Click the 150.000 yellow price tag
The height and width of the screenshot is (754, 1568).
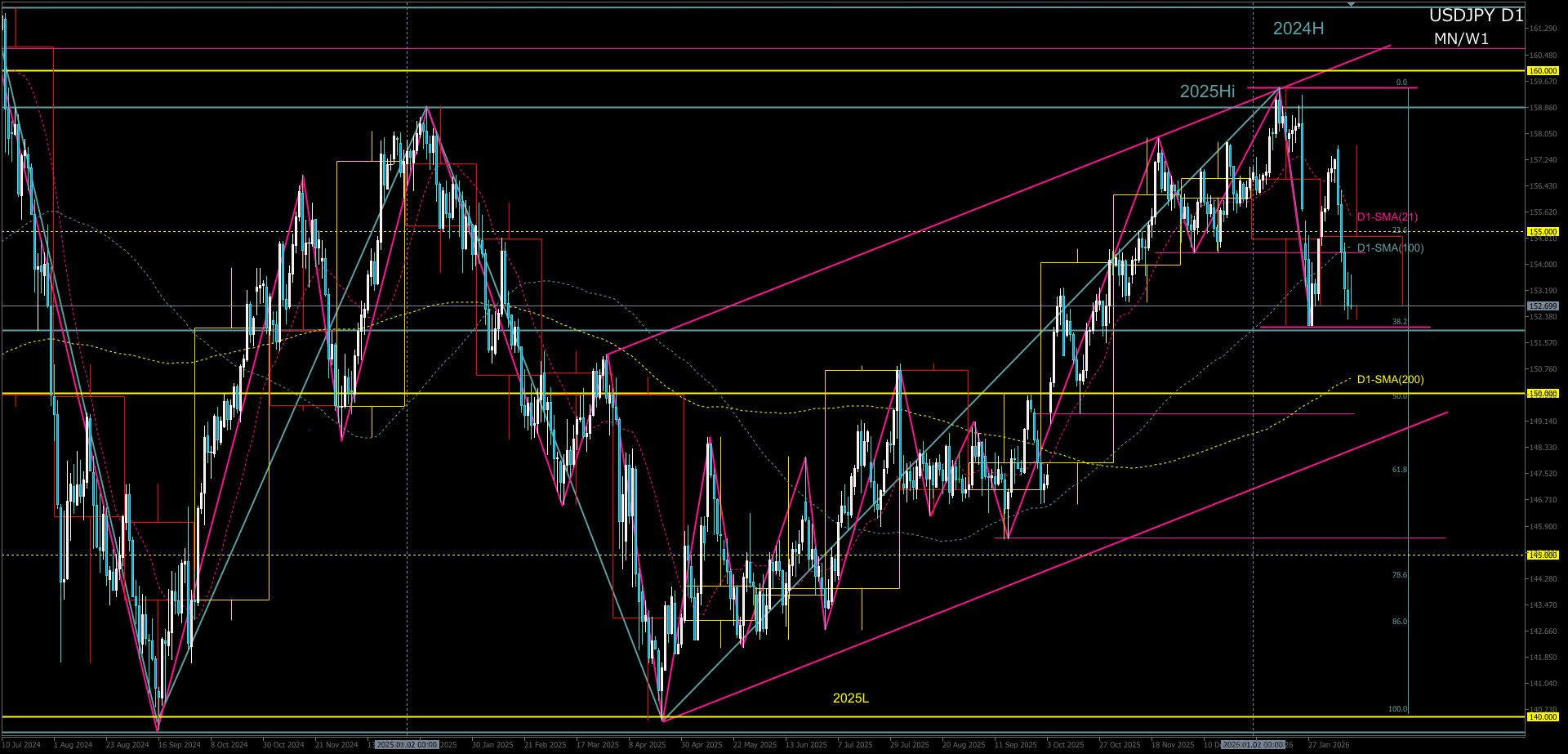(x=1542, y=394)
